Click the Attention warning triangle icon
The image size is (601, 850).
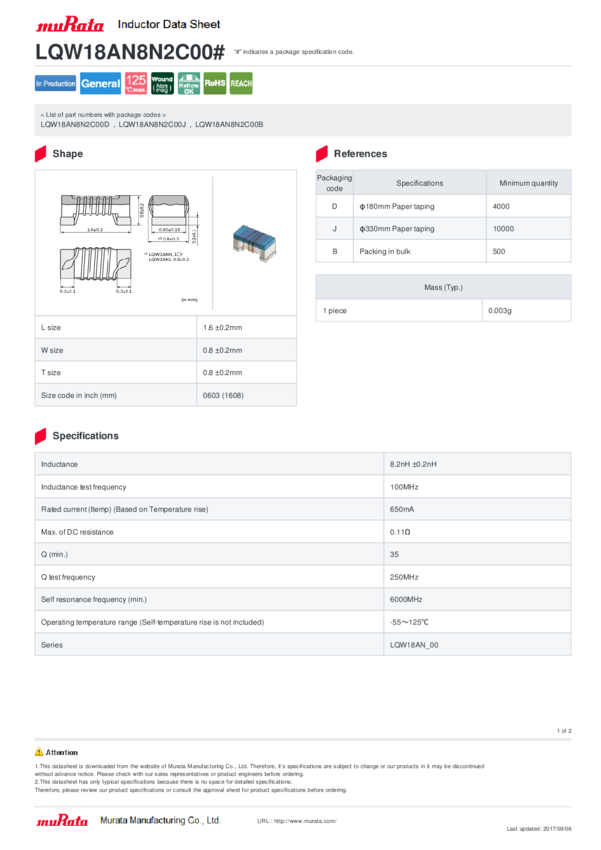(39, 752)
